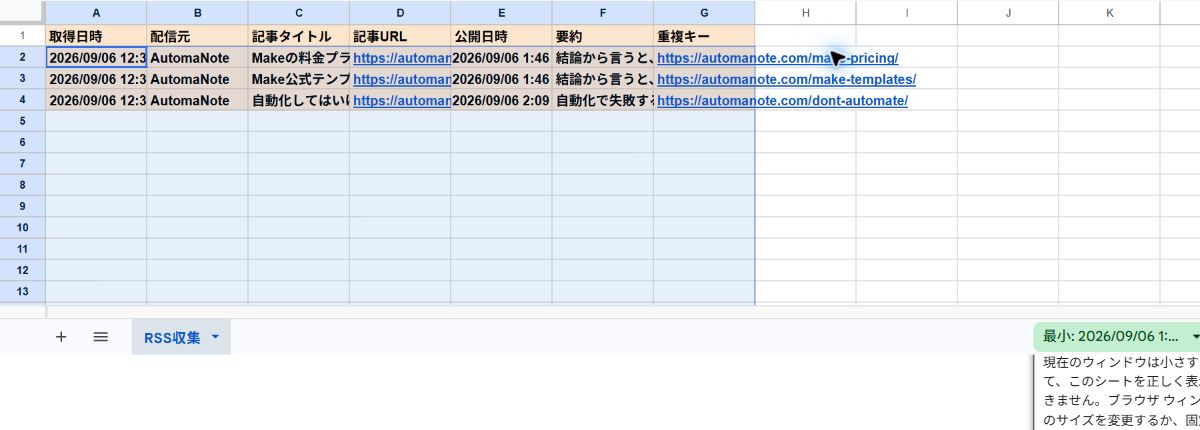Open the article URL link in cell D3
Screen dimensions: 1200x430
click(x=401, y=79)
